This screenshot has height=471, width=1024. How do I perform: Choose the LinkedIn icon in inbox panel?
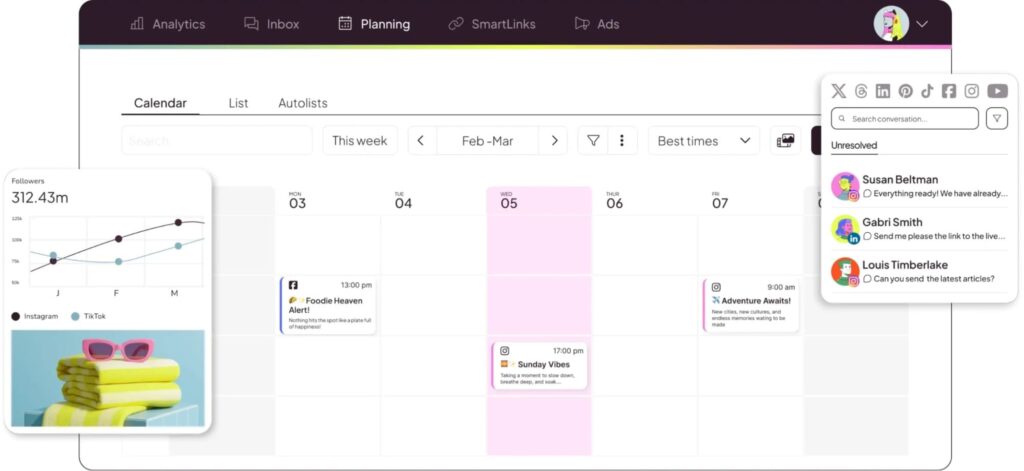point(883,91)
